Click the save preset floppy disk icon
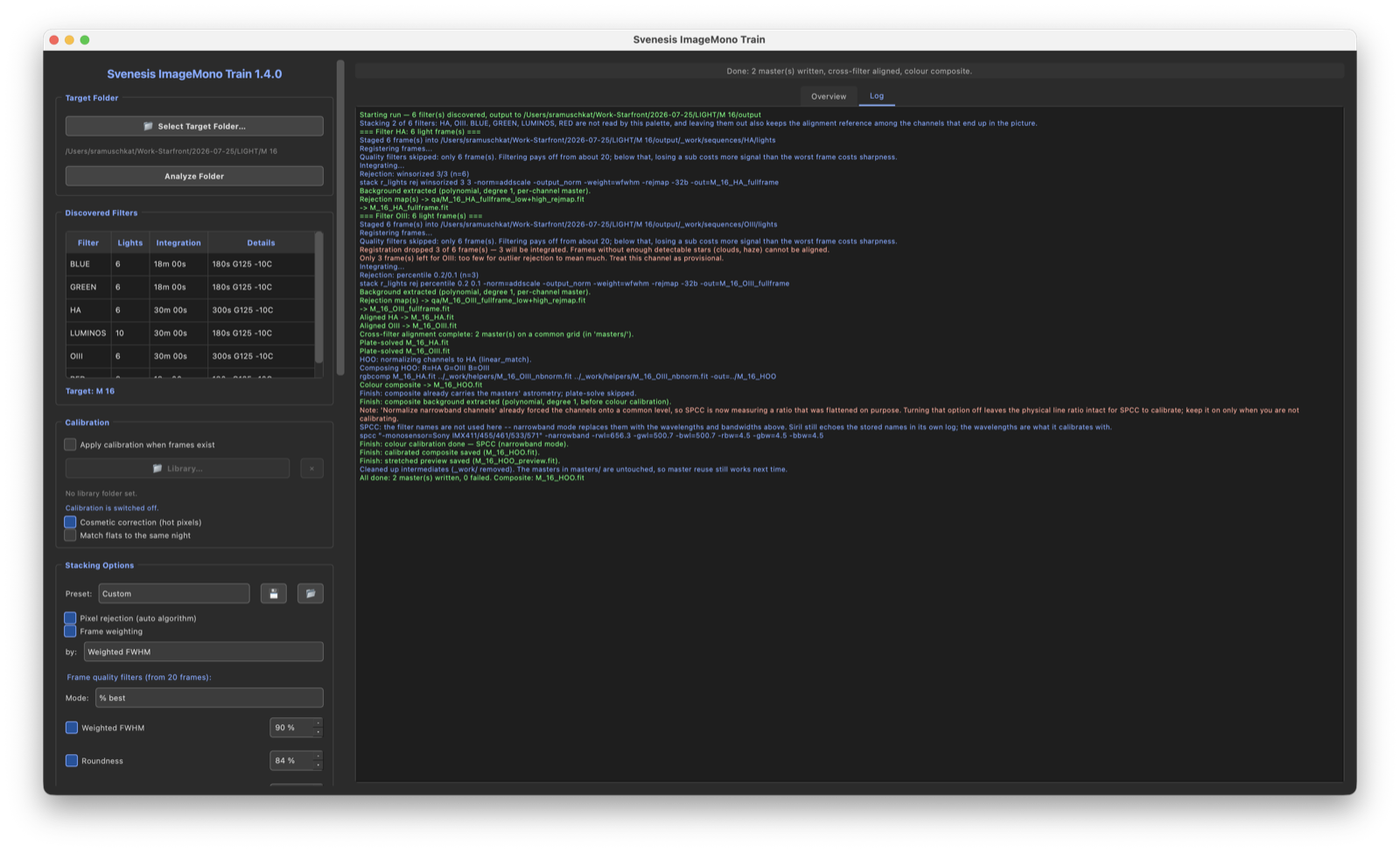The image size is (1400, 852). pyautogui.click(x=273, y=594)
